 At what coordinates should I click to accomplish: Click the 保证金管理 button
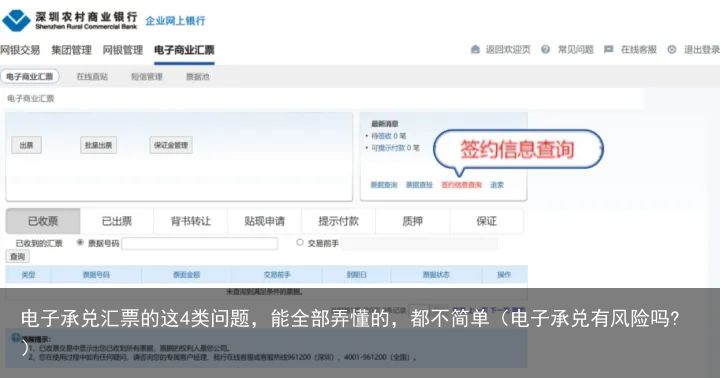coord(171,145)
